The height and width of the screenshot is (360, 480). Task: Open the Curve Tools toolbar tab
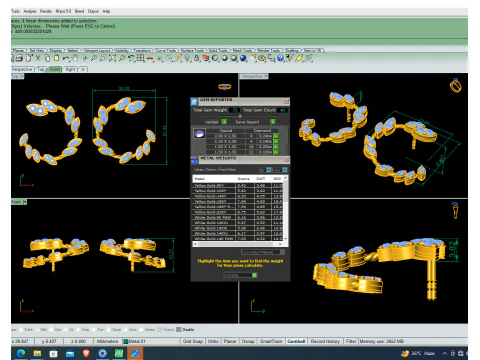coord(165,50)
